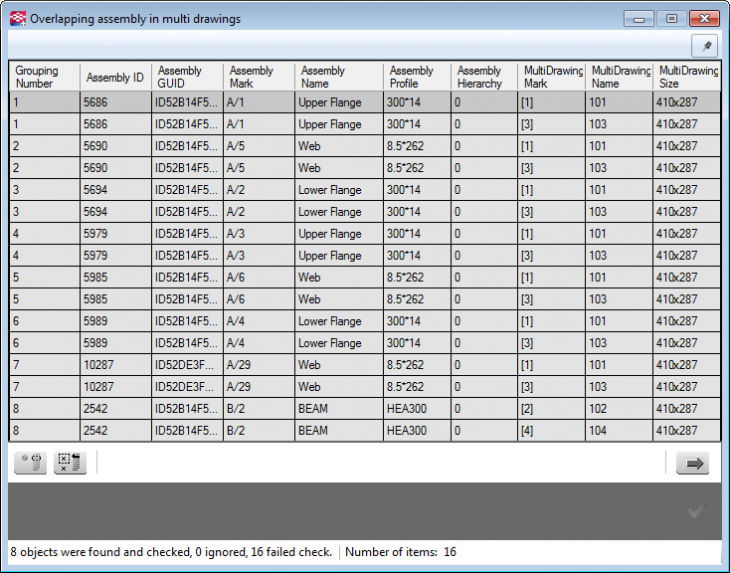The image size is (730, 573).
Task: Sort by Assembly Name column header
Action: tap(339, 77)
